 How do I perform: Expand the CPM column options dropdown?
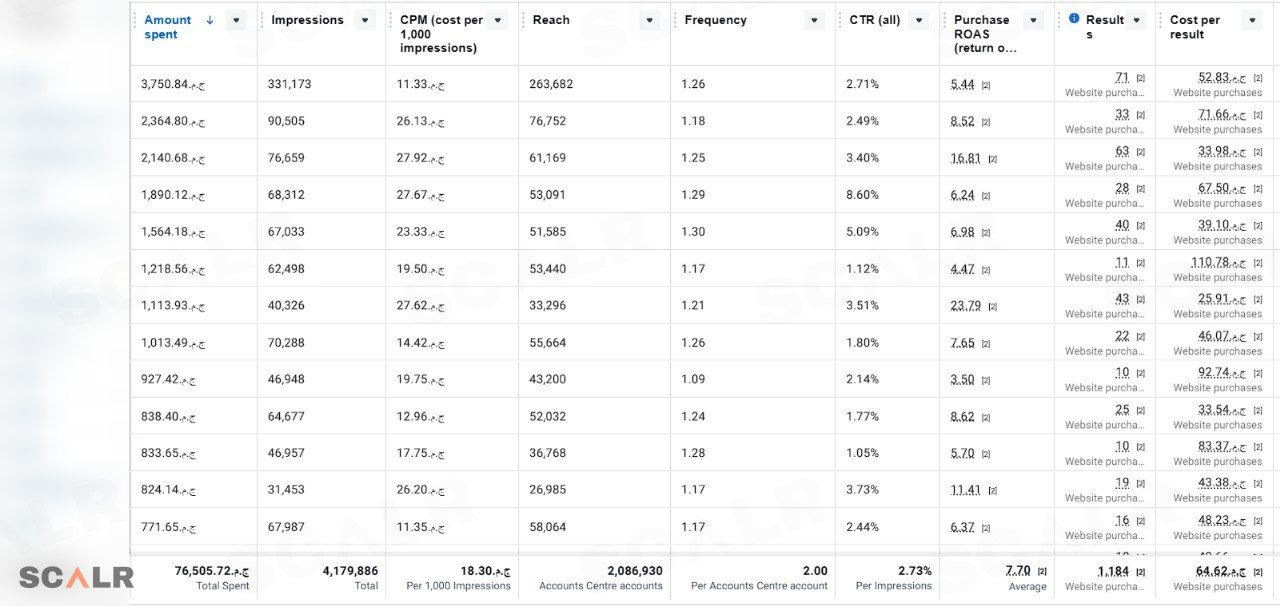pos(498,20)
